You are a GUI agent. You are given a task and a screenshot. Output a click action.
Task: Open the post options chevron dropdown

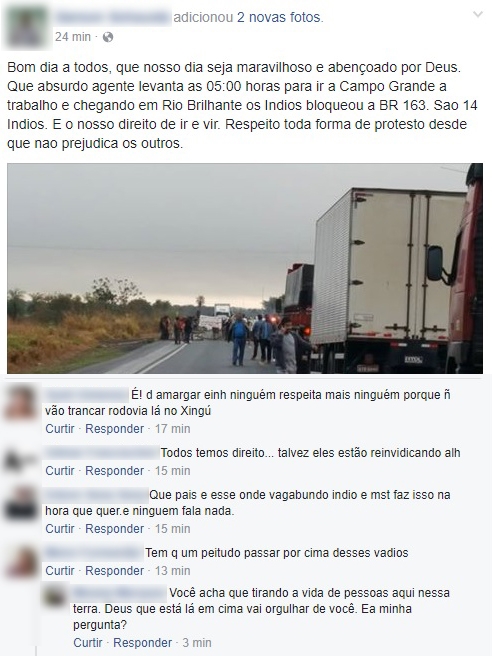[x=478, y=15]
